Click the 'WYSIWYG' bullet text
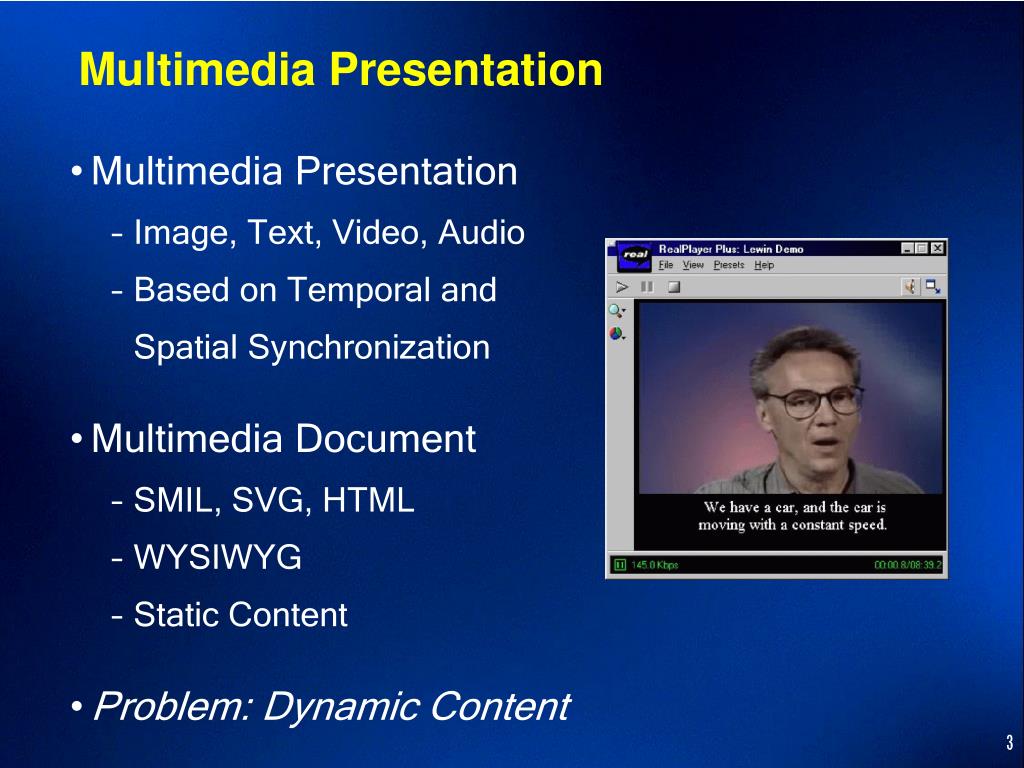 pos(217,557)
